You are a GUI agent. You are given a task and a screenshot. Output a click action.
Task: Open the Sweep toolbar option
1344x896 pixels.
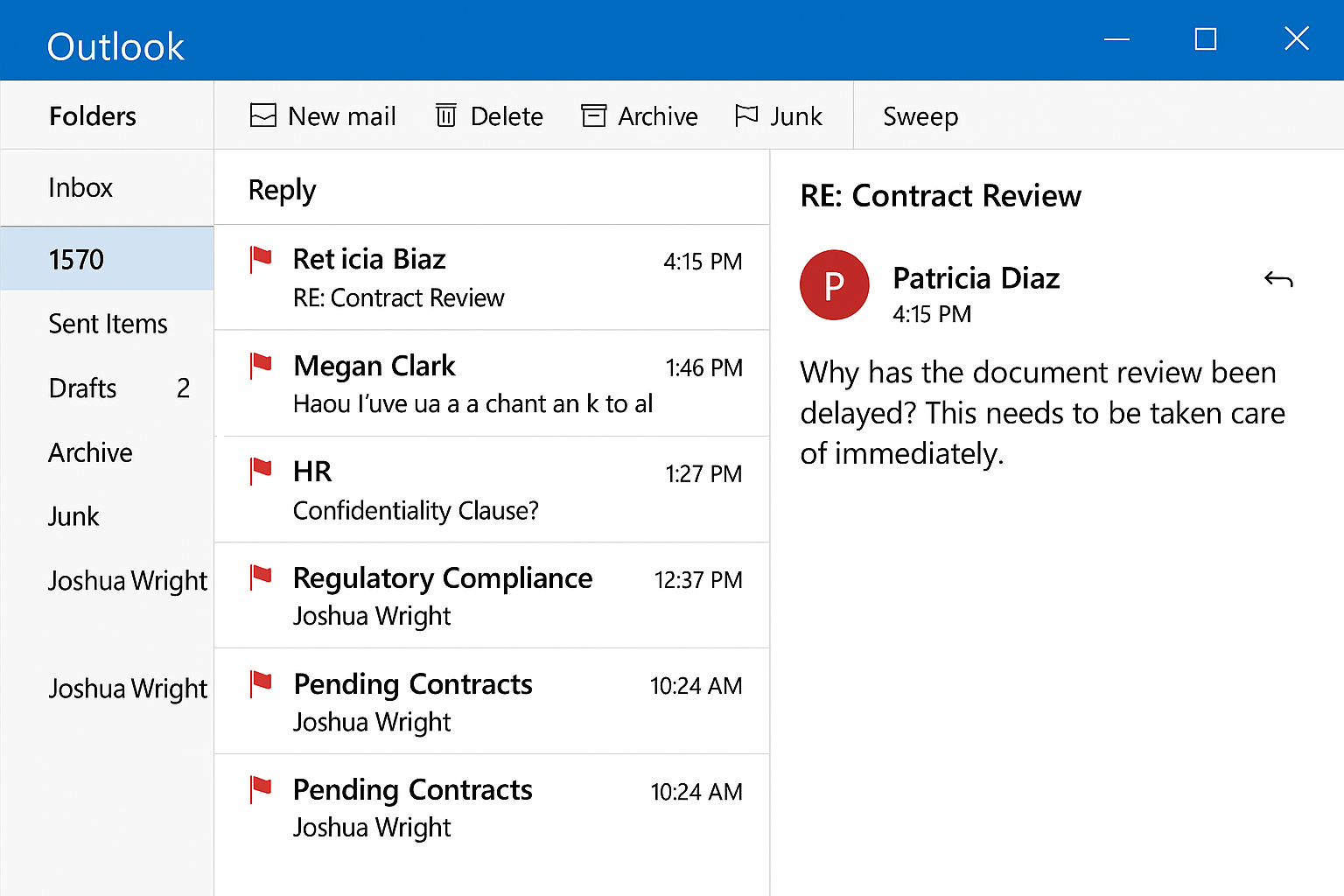[x=920, y=116]
